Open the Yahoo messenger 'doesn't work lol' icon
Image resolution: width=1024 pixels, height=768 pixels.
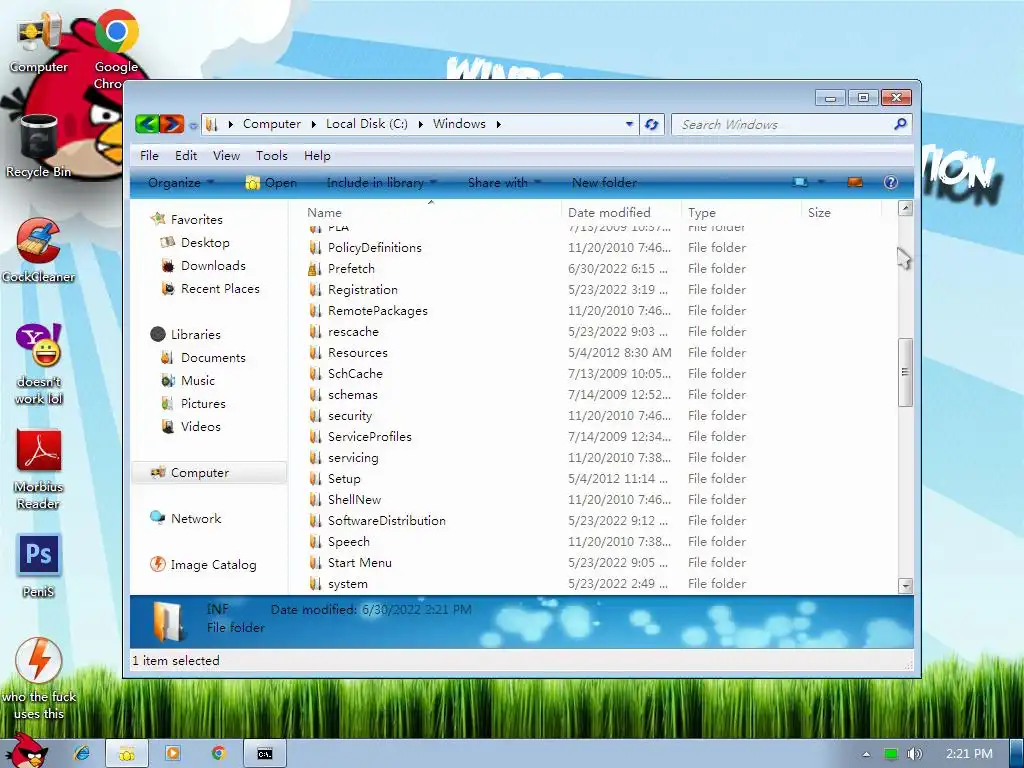(39, 364)
